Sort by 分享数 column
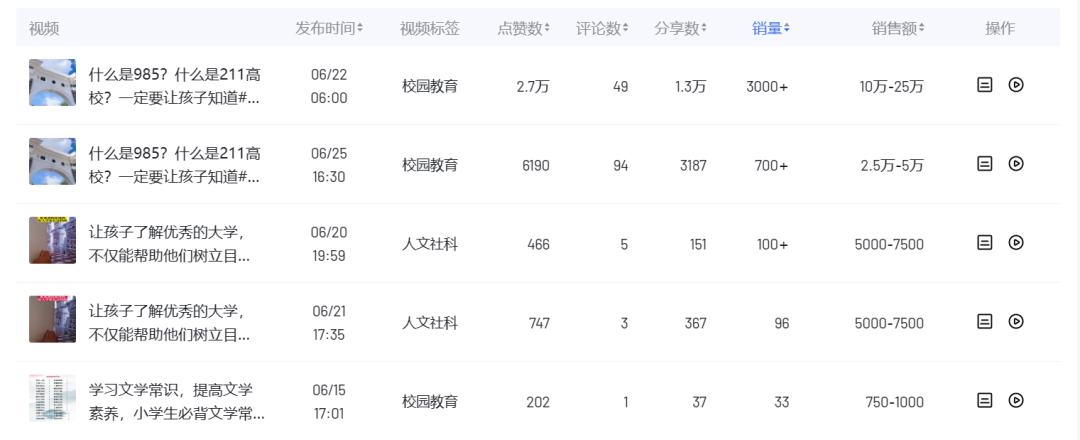The width and height of the screenshot is (1080, 440). [x=681, y=28]
